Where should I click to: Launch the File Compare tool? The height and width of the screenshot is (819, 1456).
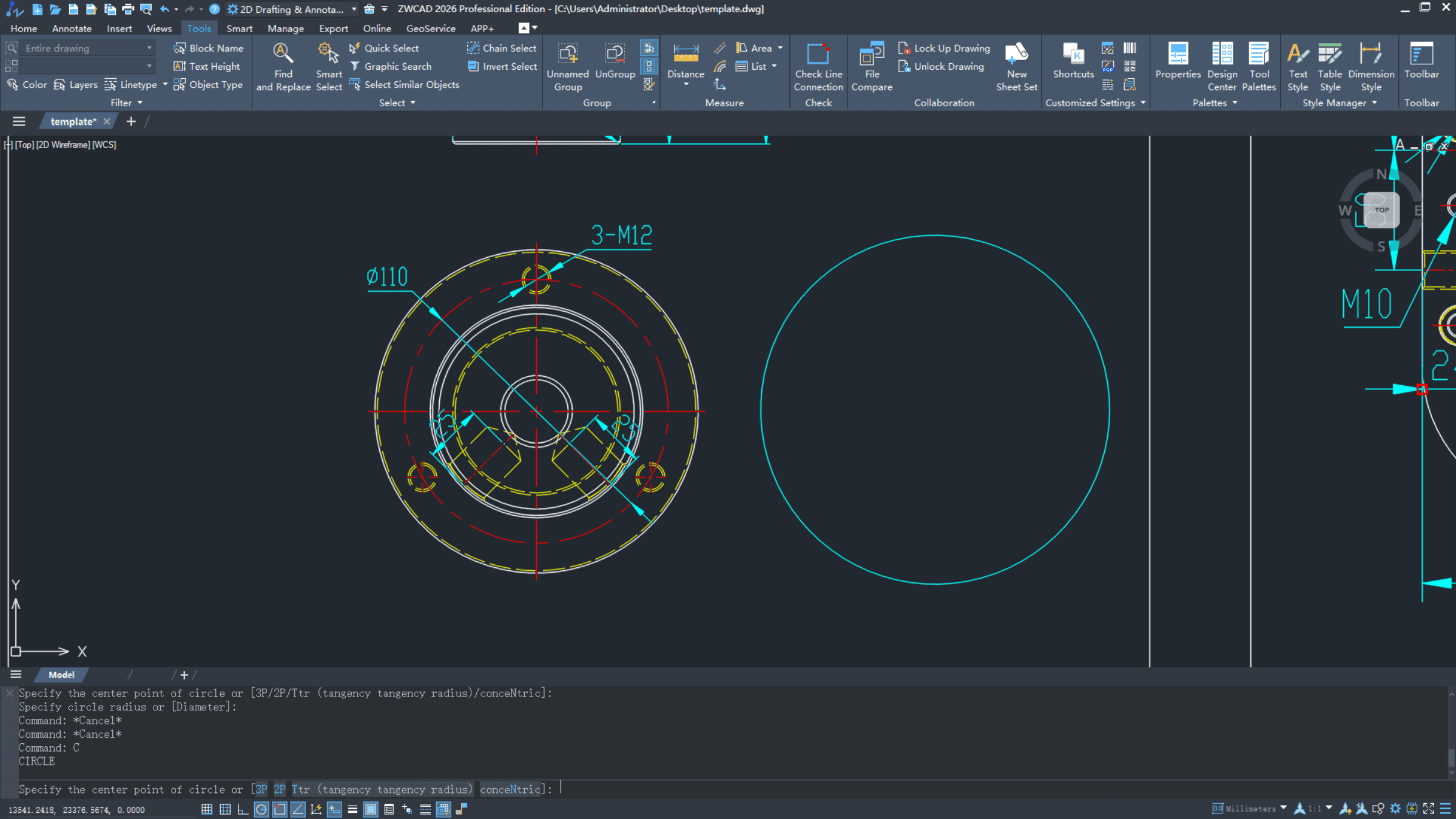[x=871, y=55]
